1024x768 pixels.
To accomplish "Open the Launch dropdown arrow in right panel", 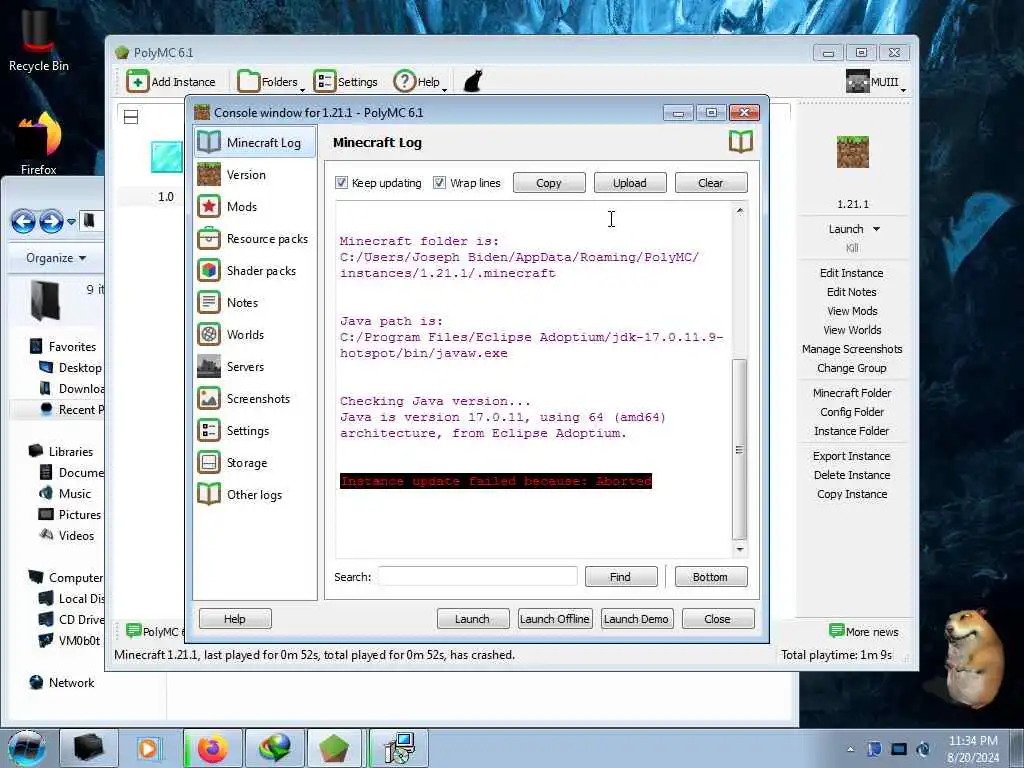I will tap(876, 229).
